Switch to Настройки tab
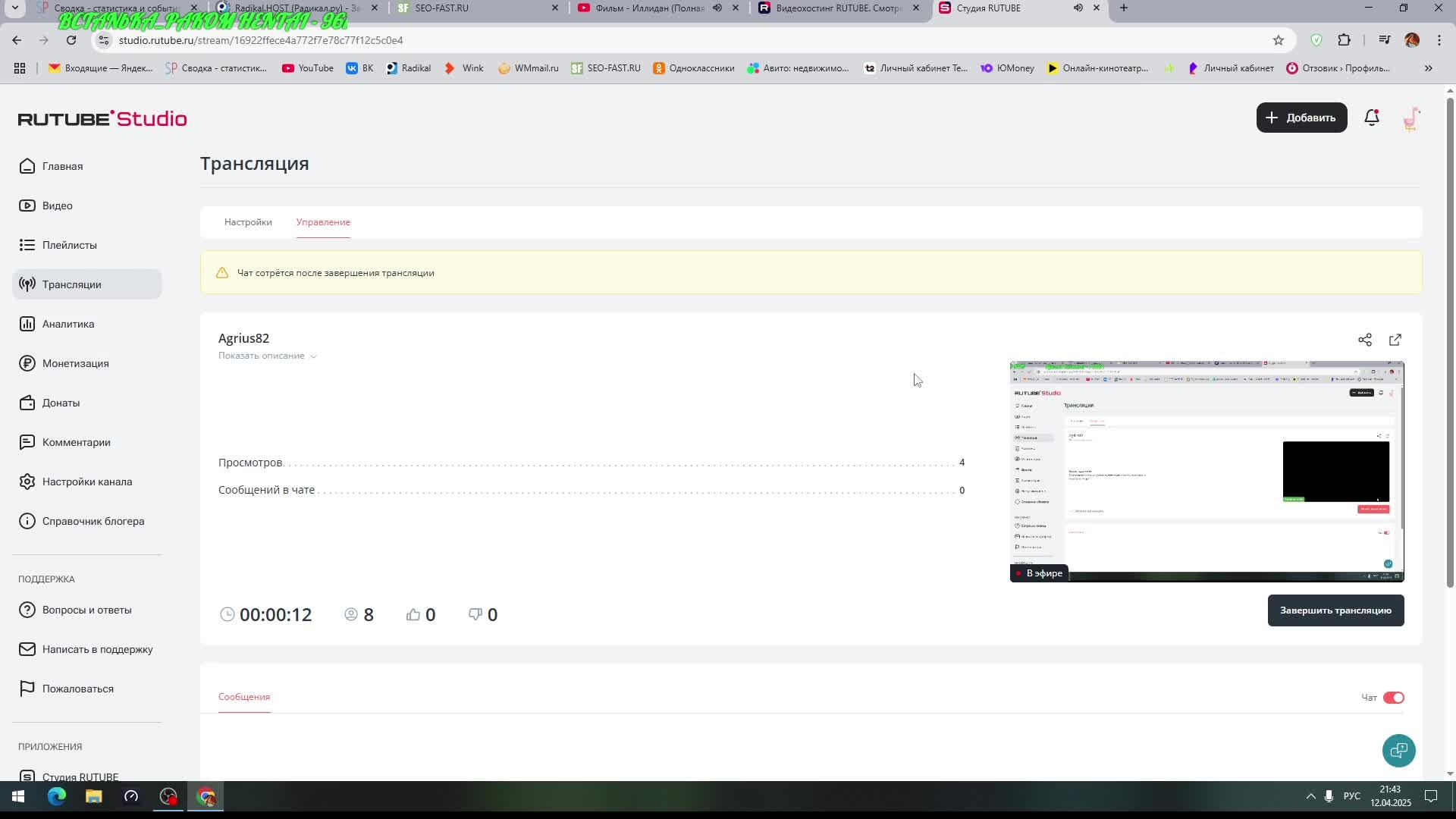The width and height of the screenshot is (1456, 819). click(x=248, y=222)
